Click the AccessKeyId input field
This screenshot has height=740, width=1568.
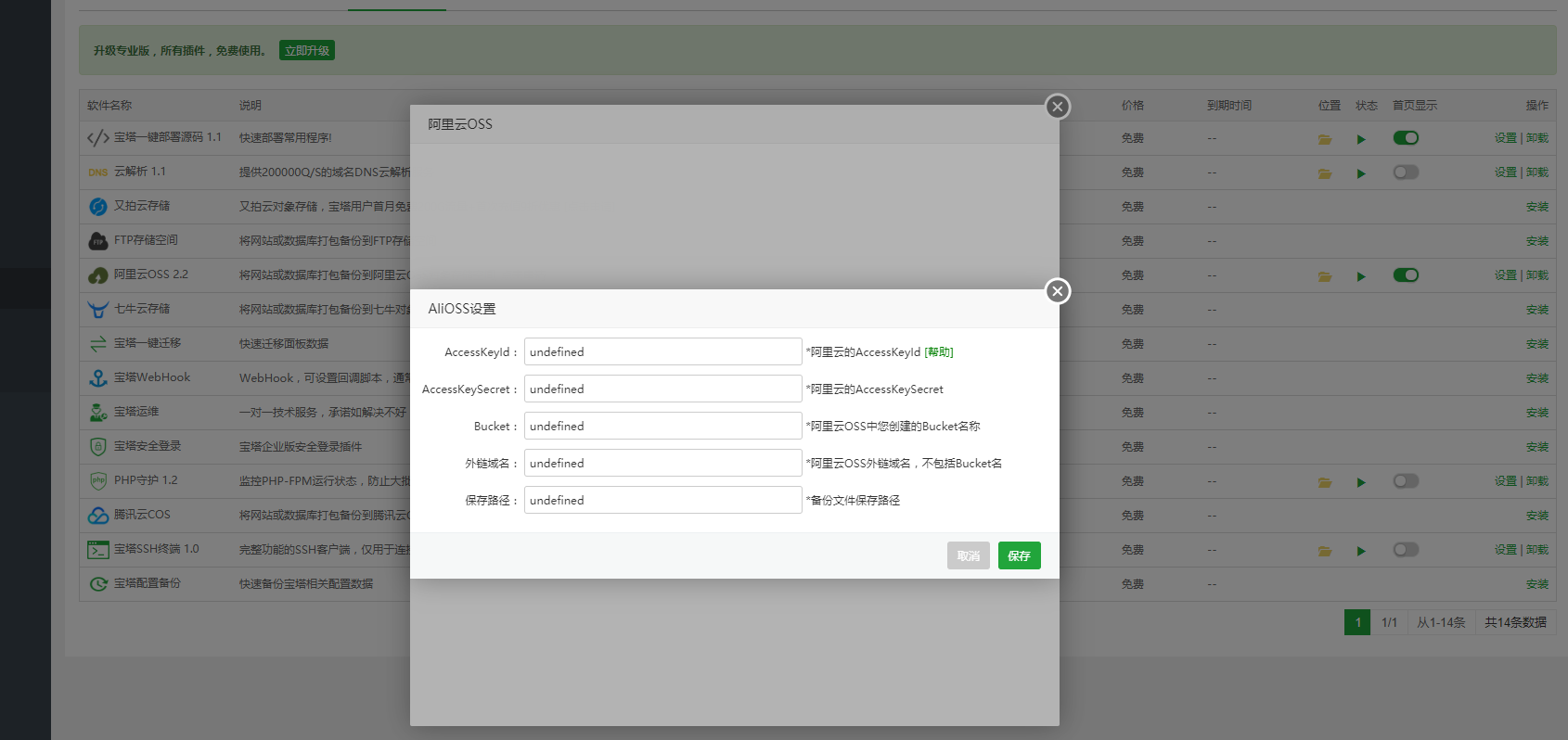[x=662, y=351]
